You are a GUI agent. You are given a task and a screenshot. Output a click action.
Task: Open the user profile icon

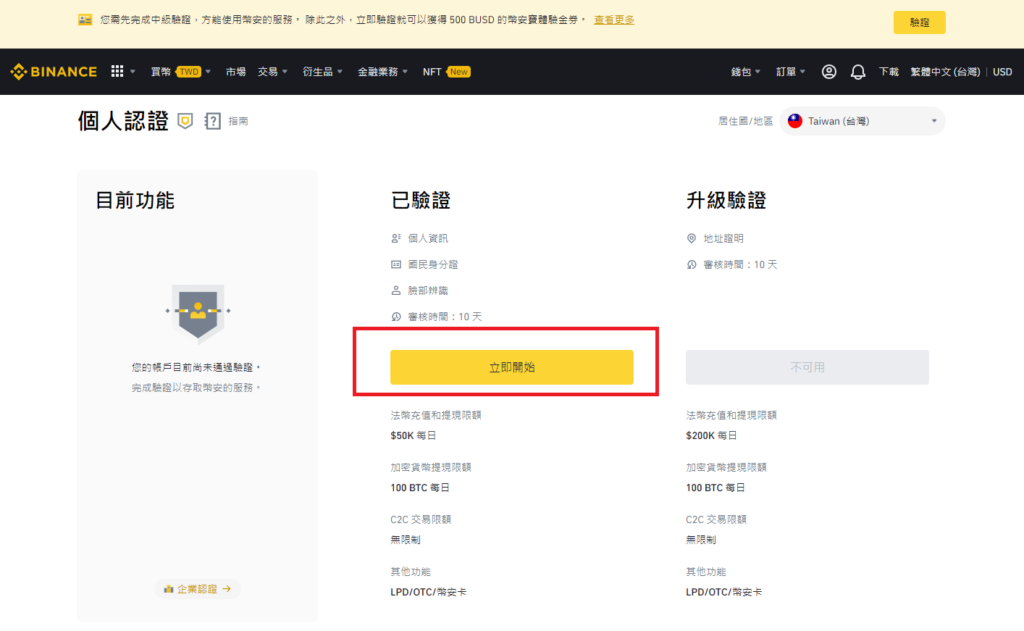pos(829,72)
